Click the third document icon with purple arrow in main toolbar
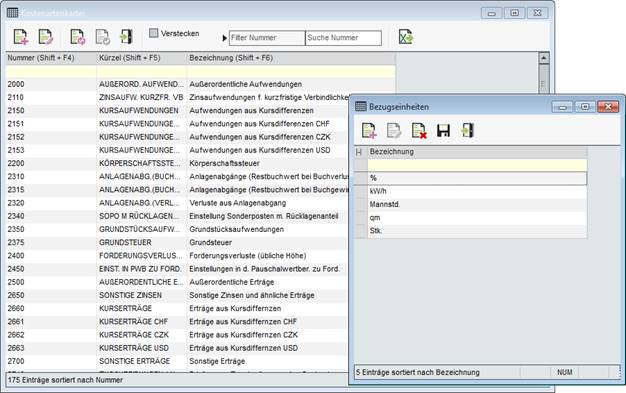 [77, 37]
